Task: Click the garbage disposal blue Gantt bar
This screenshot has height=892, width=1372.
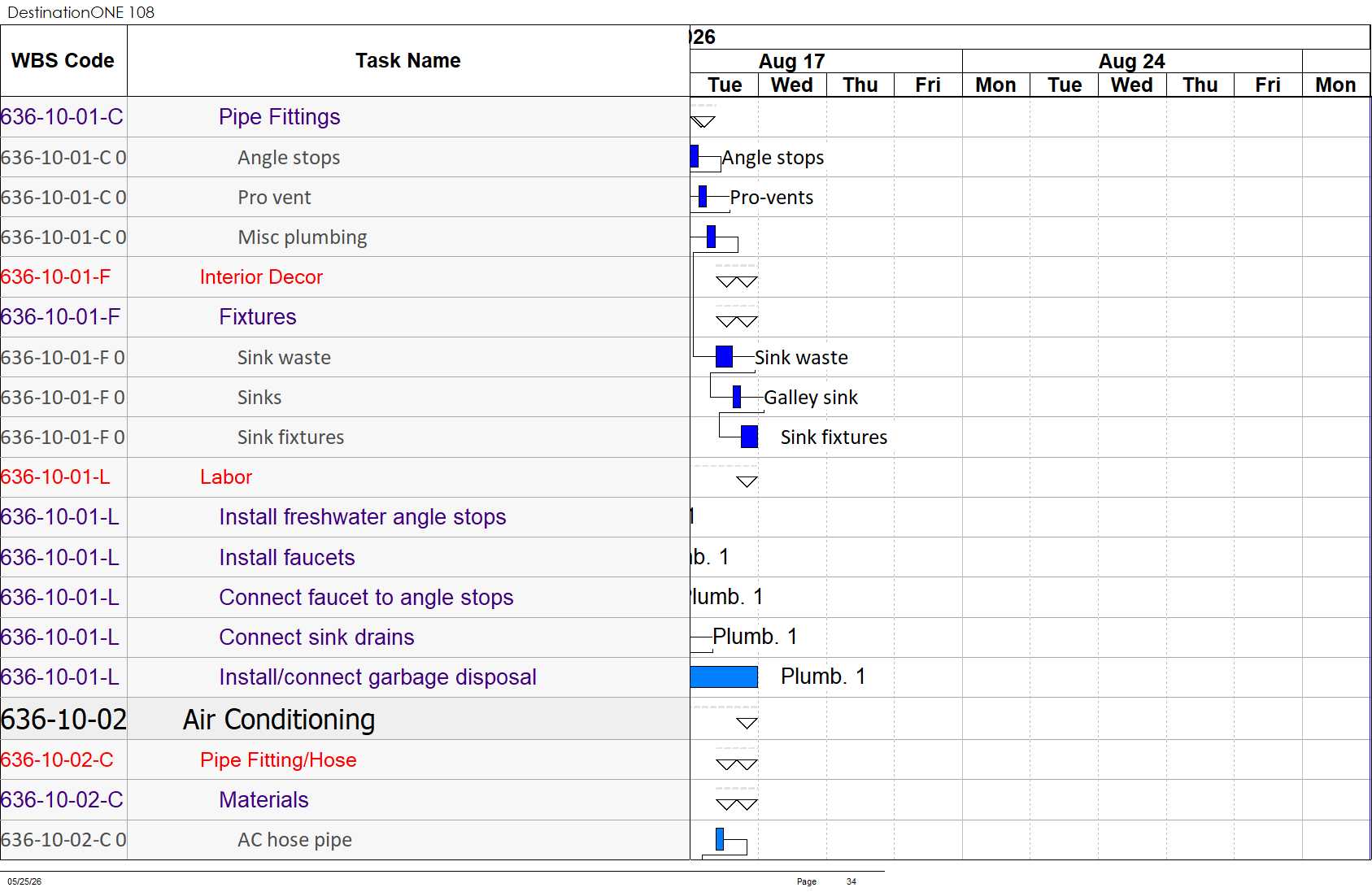Action: coord(724,677)
